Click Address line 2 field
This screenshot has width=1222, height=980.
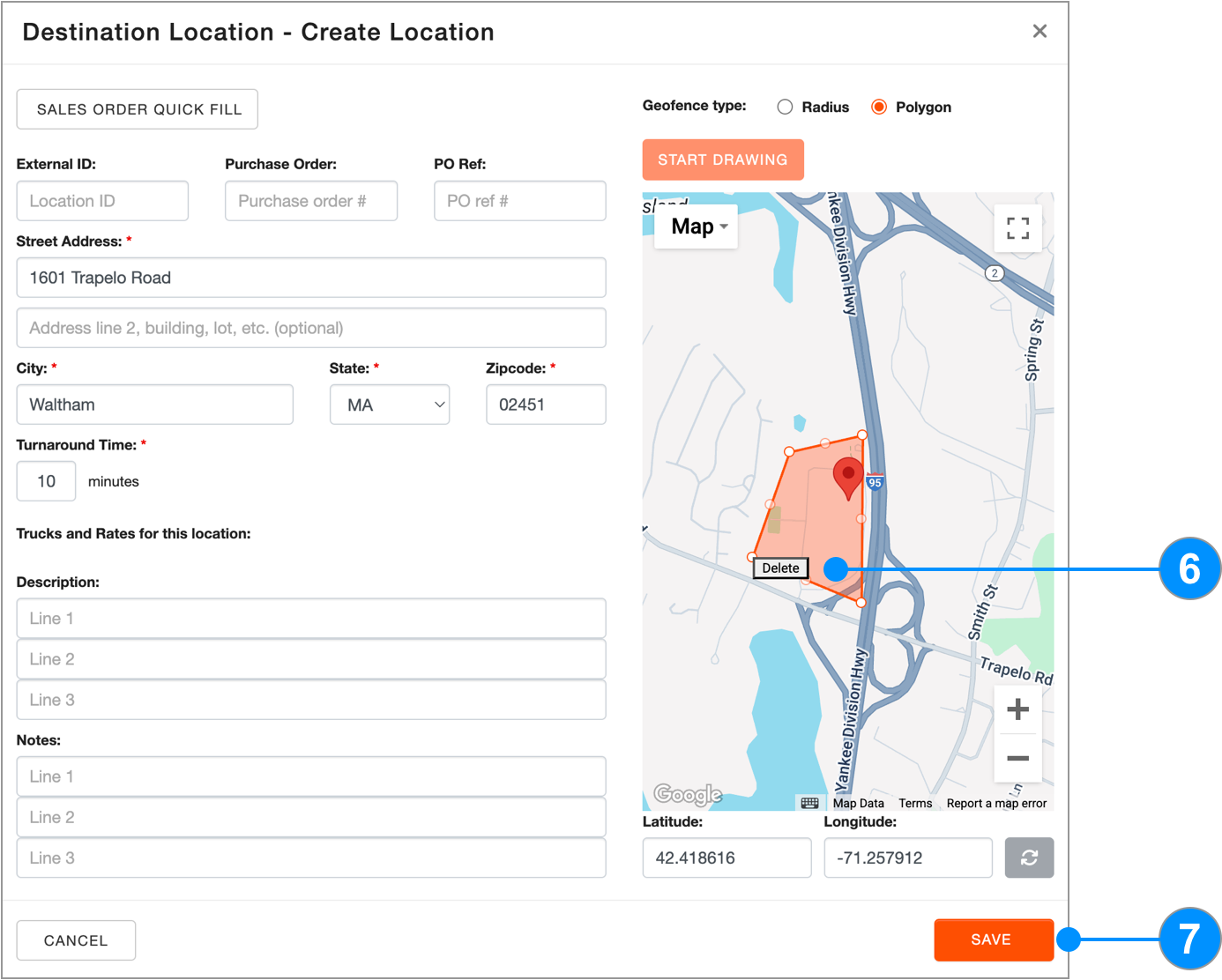tap(311, 328)
